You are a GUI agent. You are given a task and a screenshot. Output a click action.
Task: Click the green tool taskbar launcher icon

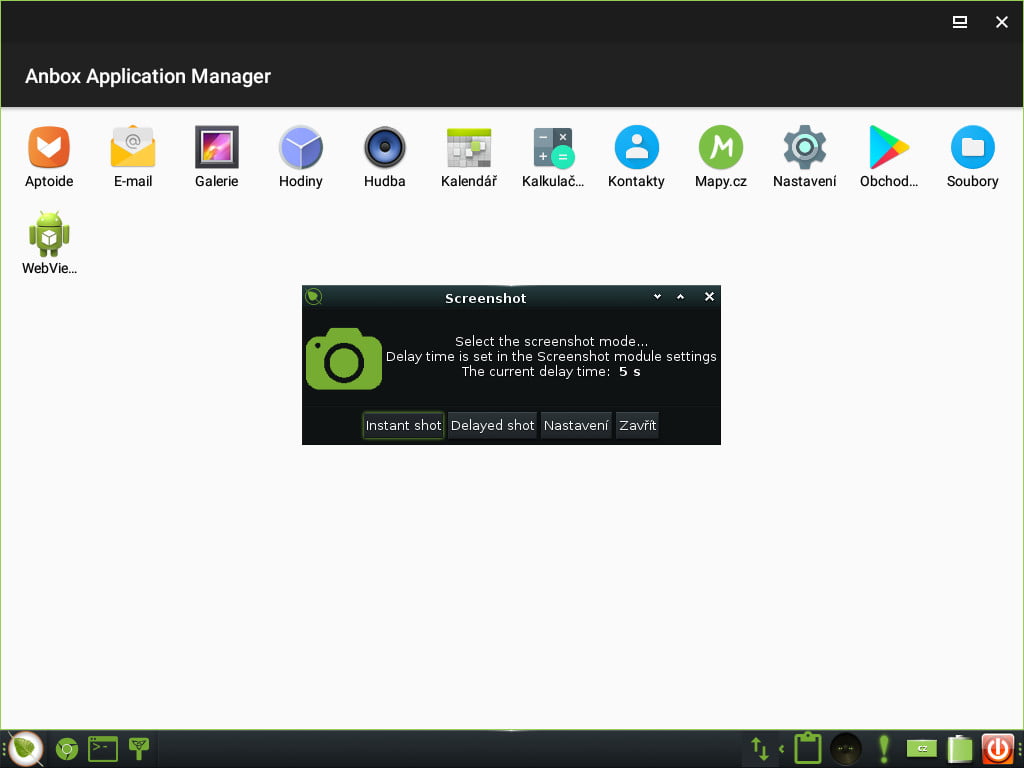[x=139, y=748]
